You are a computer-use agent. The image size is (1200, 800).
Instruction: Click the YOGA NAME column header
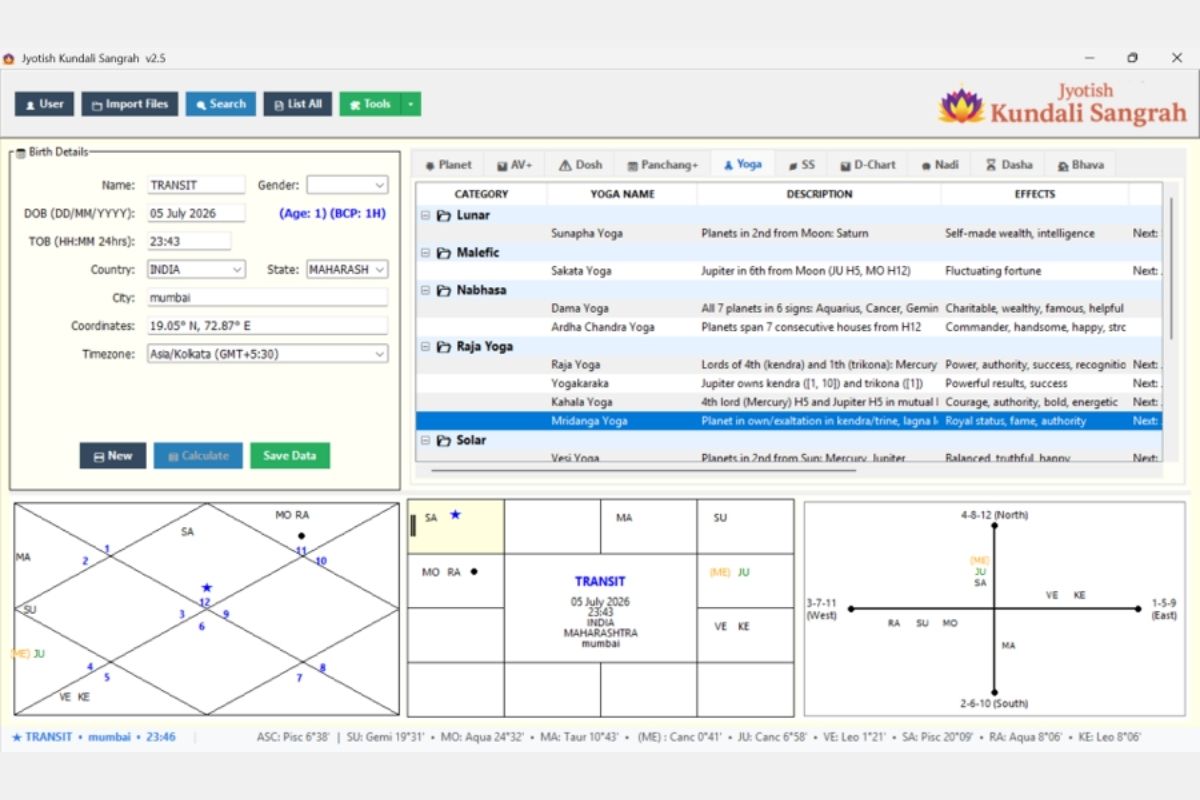622,194
